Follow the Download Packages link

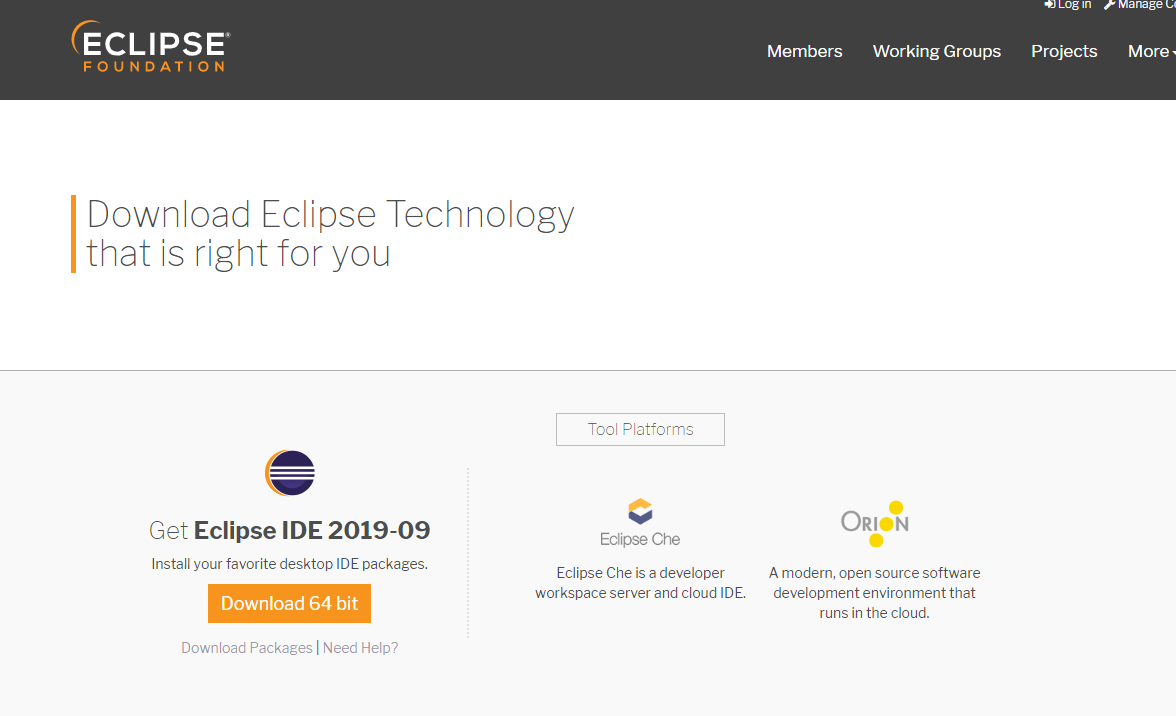point(247,648)
